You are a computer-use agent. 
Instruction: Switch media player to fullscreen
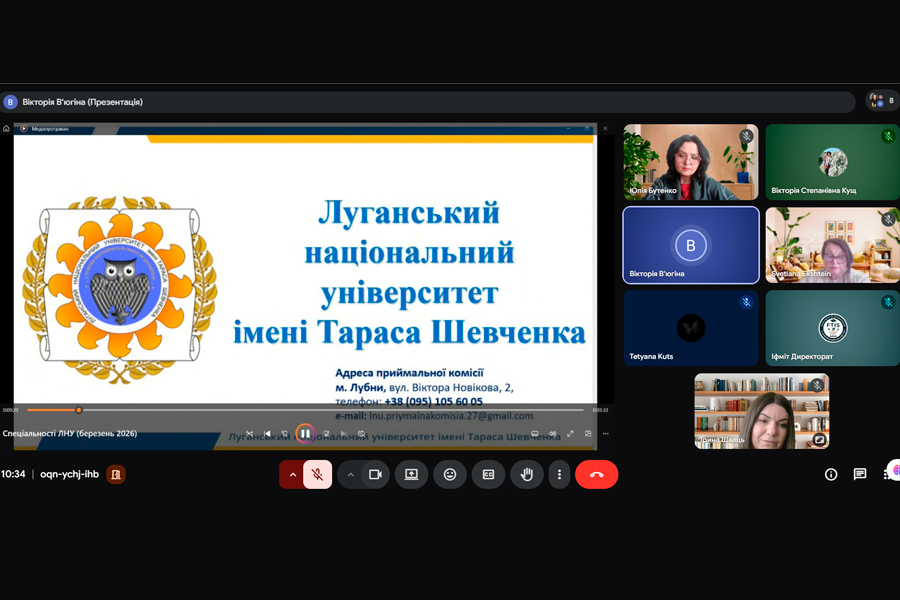point(570,433)
